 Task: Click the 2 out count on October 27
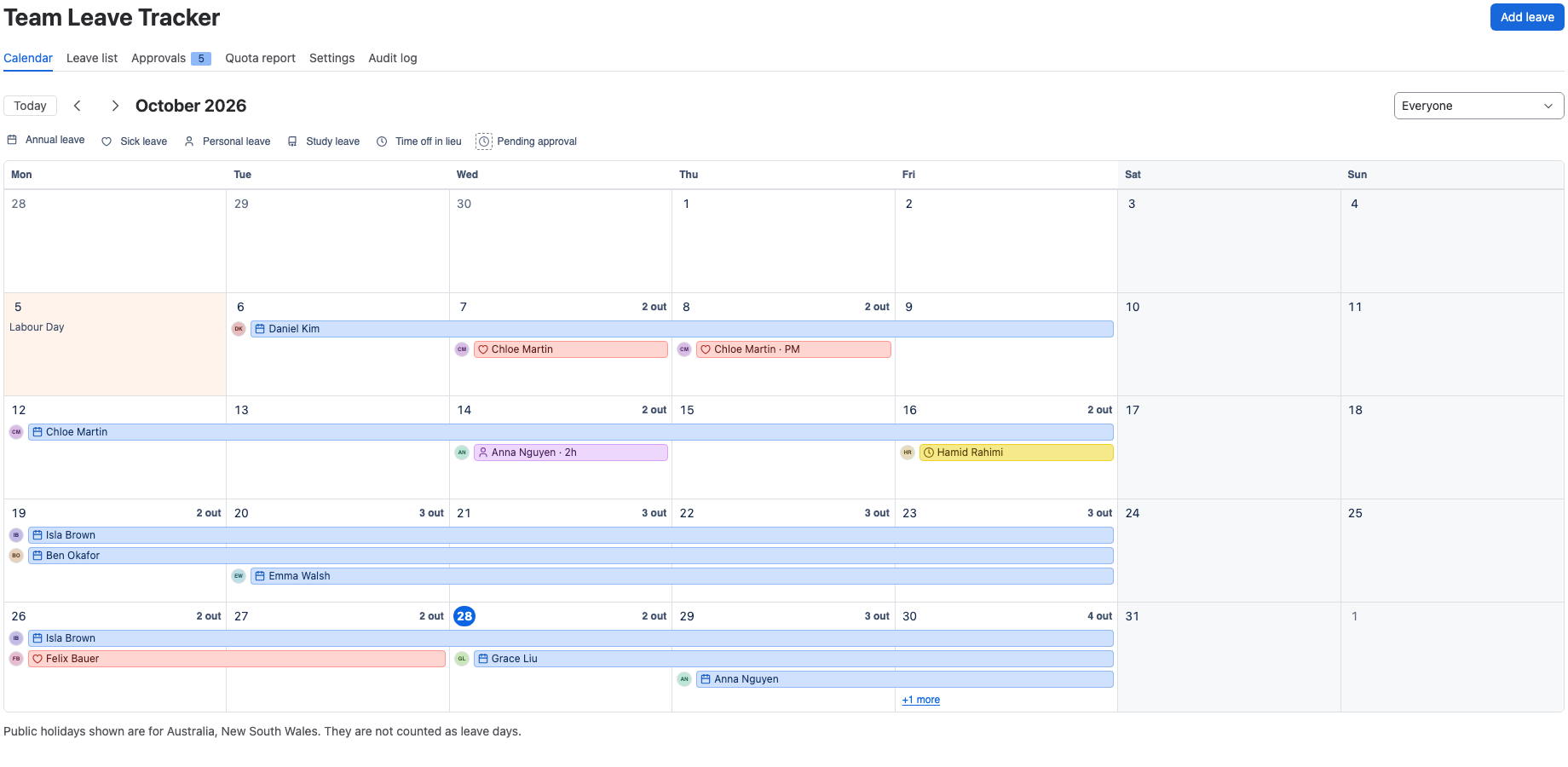[431, 616]
